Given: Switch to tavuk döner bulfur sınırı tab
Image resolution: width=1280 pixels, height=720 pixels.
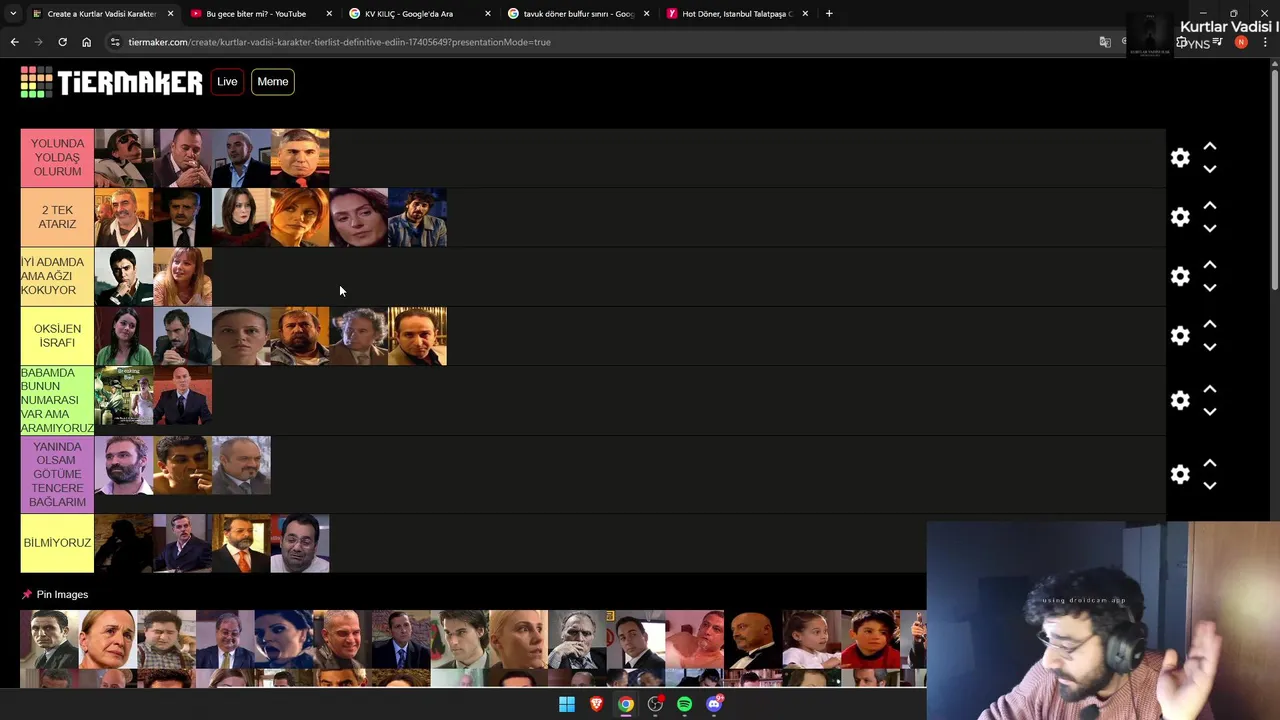Looking at the screenshot, I should pos(579,14).
